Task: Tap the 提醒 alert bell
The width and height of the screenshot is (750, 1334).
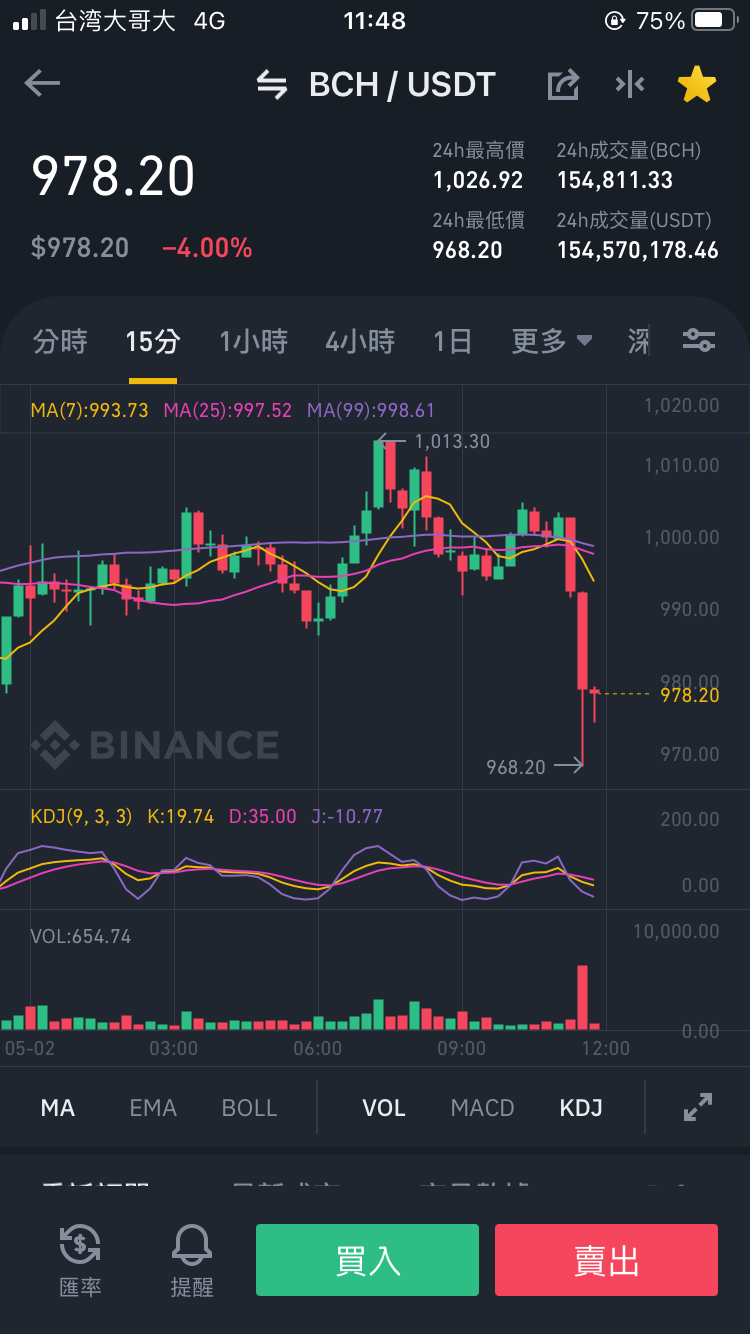Action: tap(192, 1260)
